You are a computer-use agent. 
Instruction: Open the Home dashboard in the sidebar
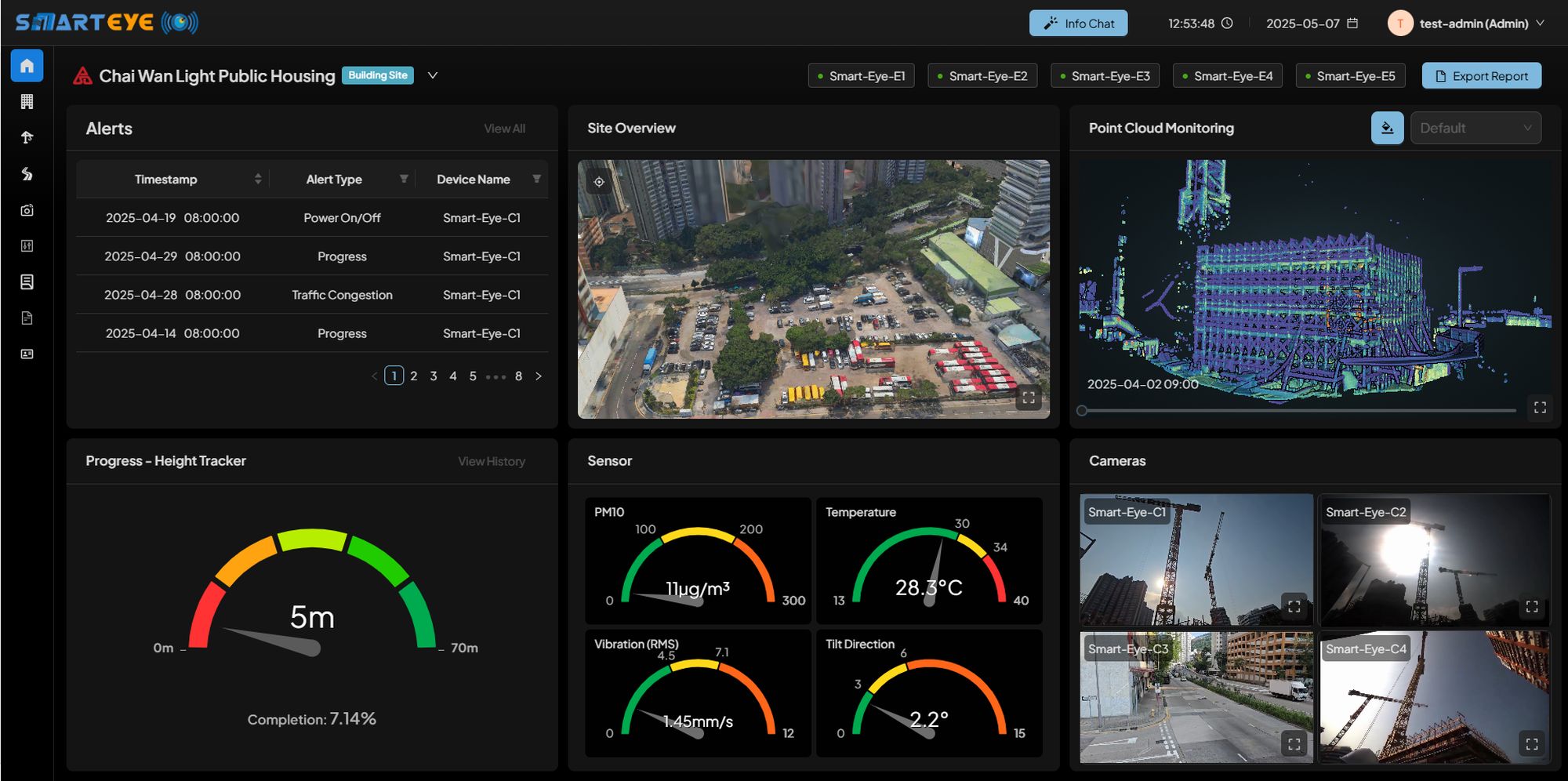click(x=27, y=66)
